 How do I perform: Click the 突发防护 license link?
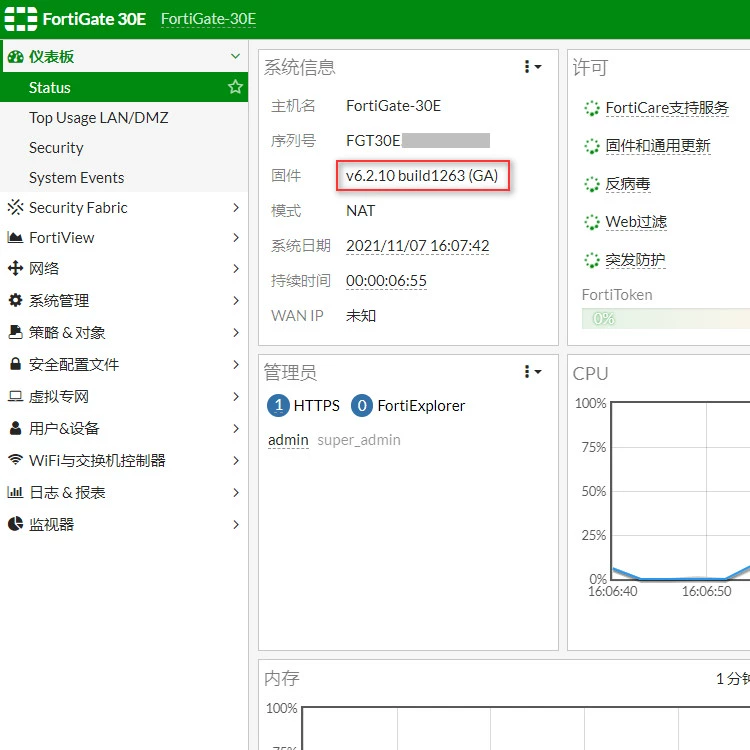pyautogui.click(x=635, y=260)
